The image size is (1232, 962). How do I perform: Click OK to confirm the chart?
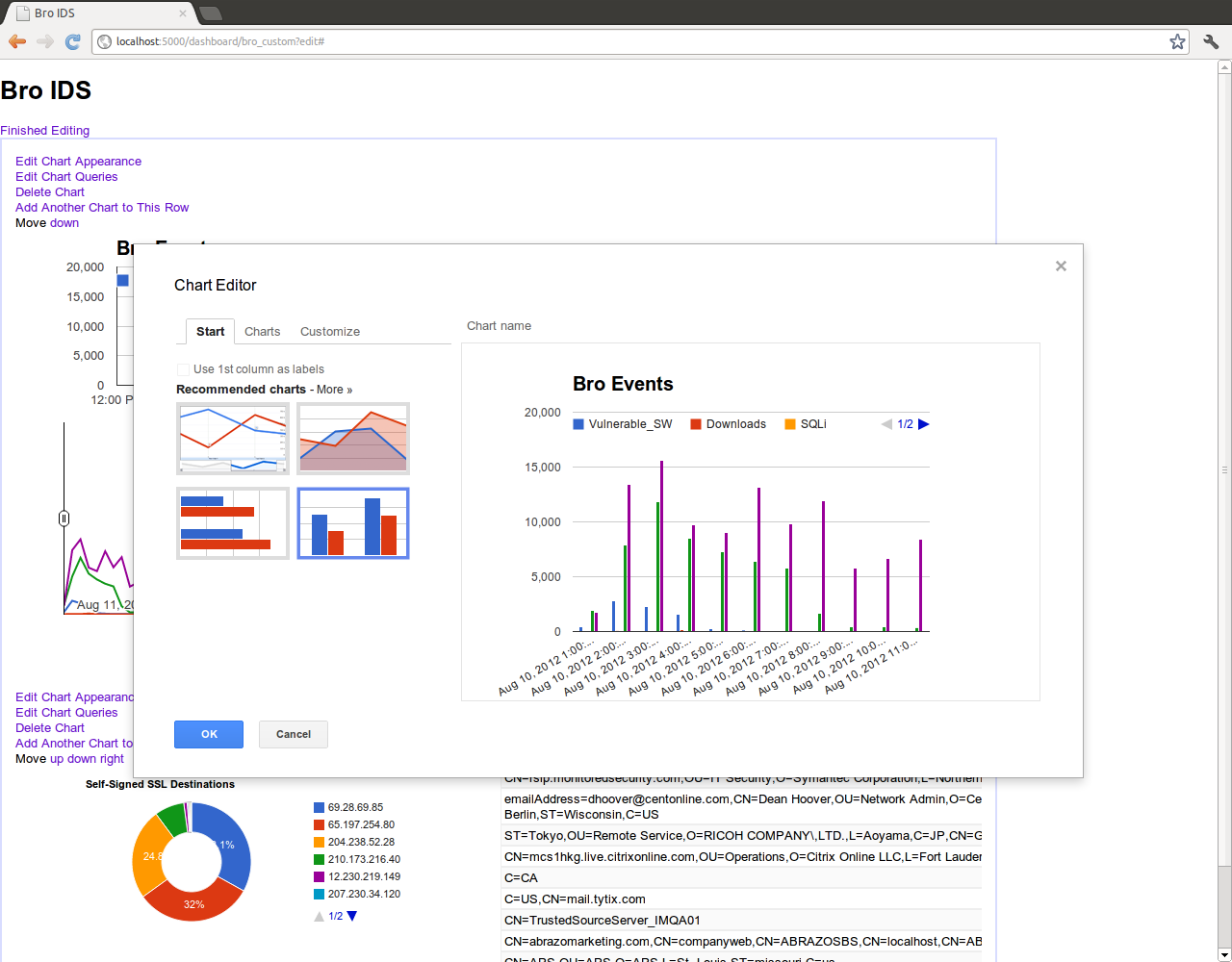pos(209,734)
